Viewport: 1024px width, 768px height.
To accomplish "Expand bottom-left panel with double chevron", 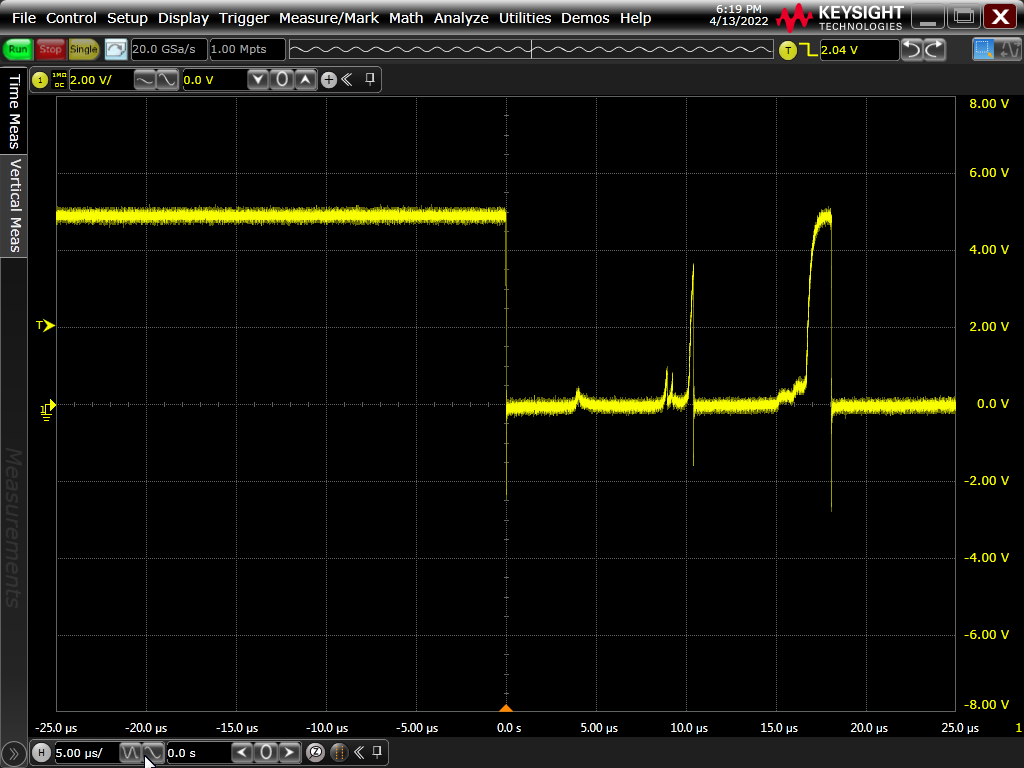I will pos(14,752).
